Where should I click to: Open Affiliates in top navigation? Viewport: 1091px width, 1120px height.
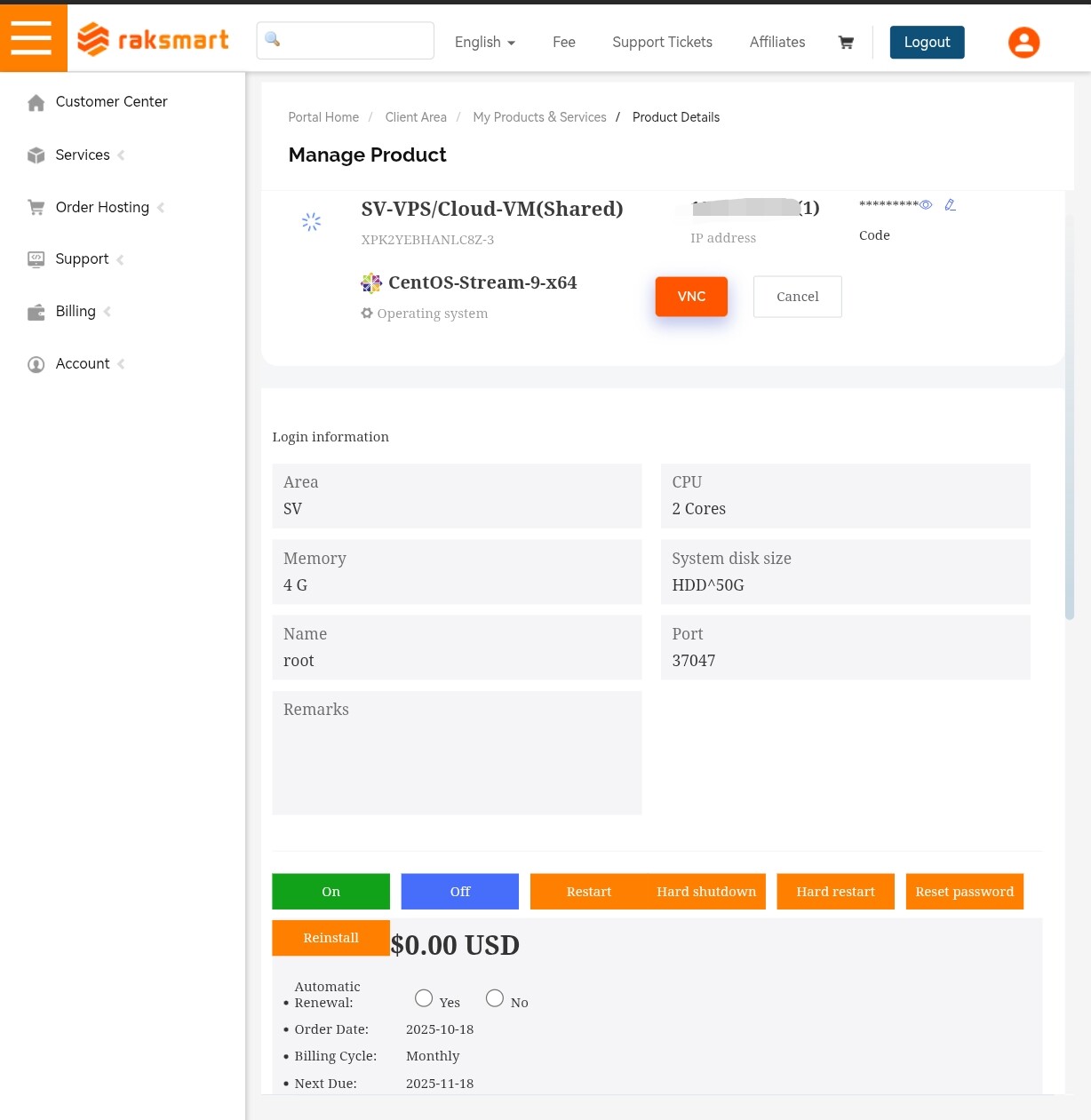(x=777, y=43)
